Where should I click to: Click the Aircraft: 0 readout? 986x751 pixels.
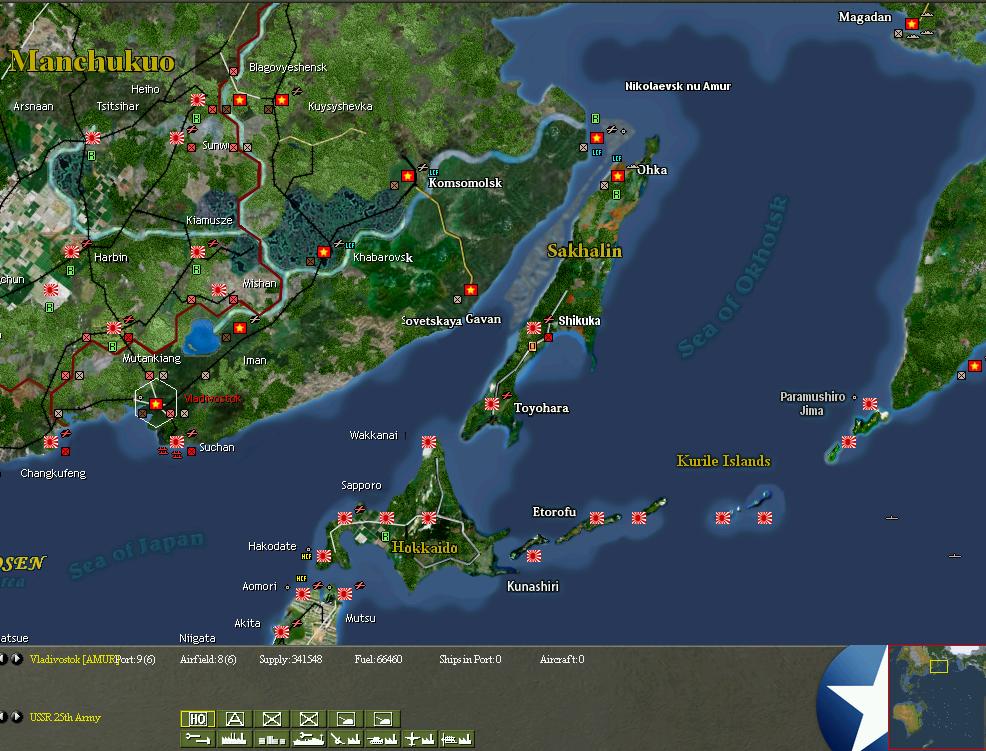click(562, 659)
